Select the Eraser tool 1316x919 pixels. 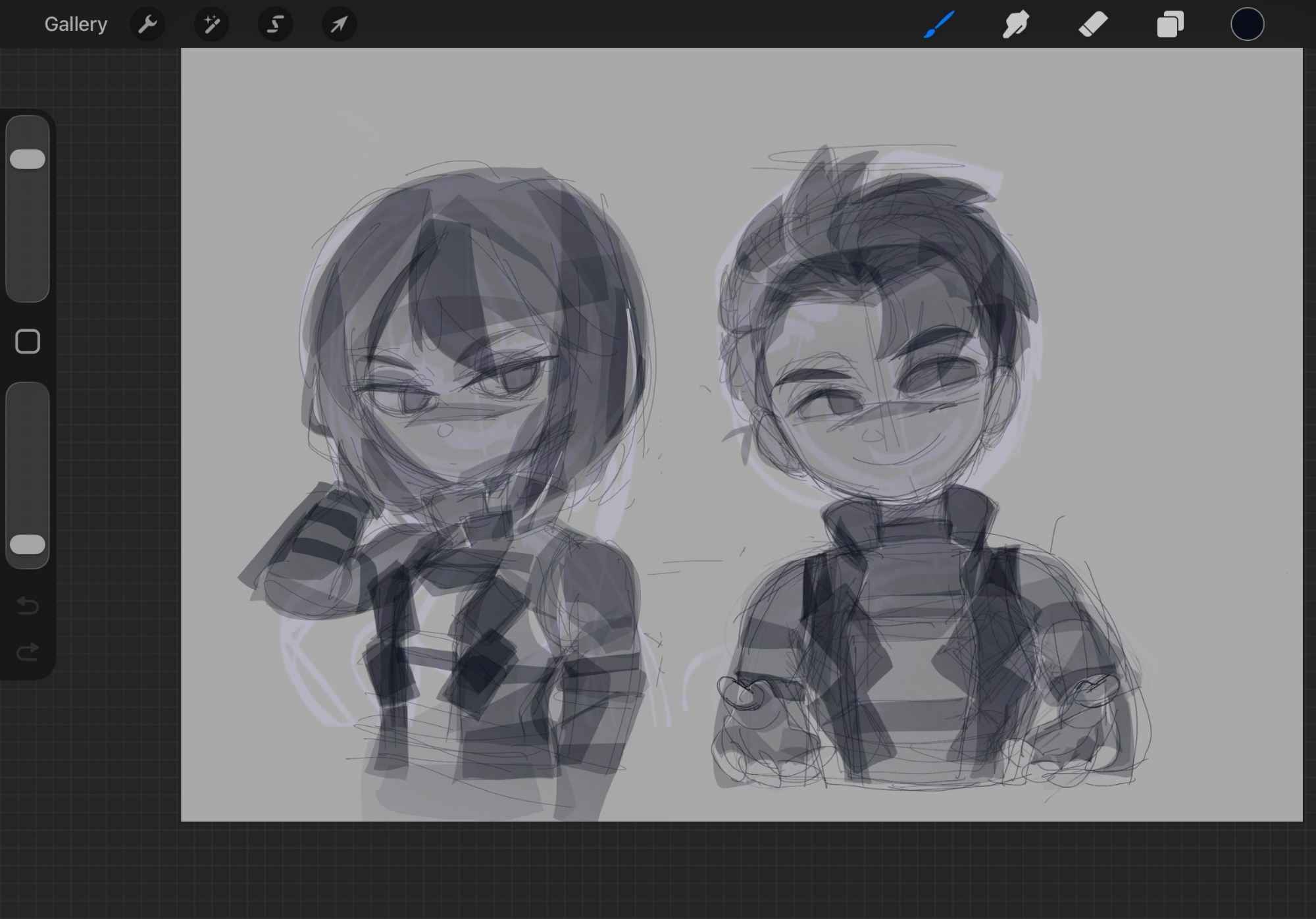point(1093,24)
